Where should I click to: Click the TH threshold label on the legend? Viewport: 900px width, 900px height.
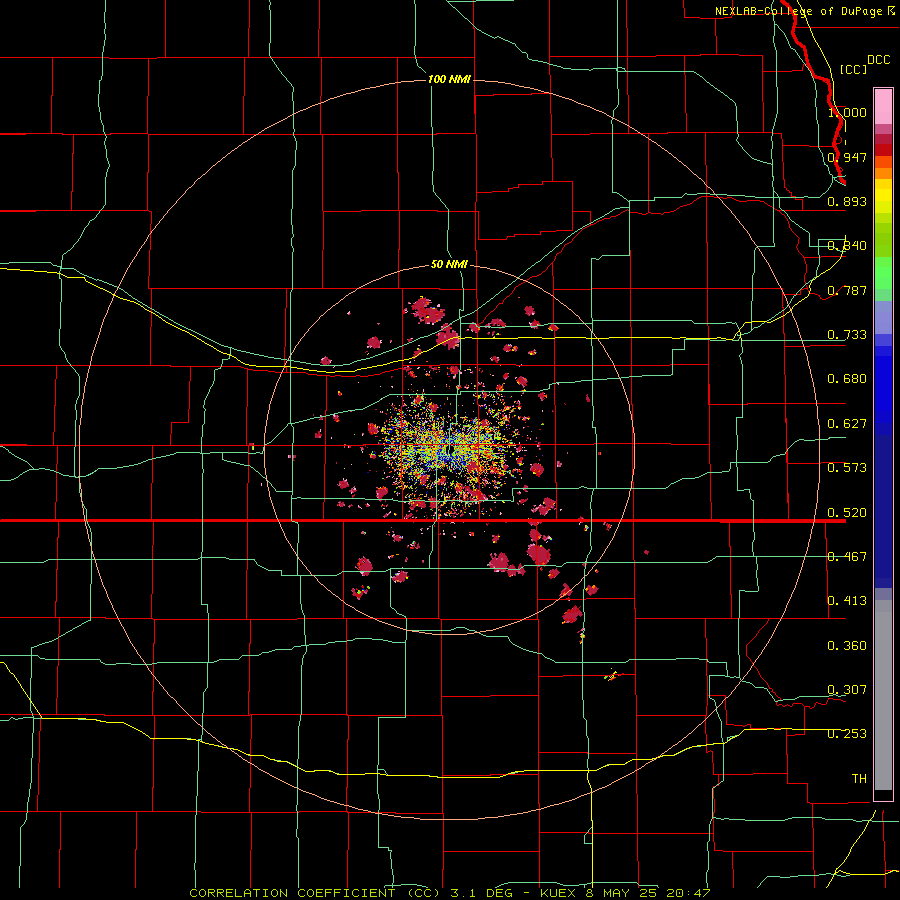(x=859, y=779)
